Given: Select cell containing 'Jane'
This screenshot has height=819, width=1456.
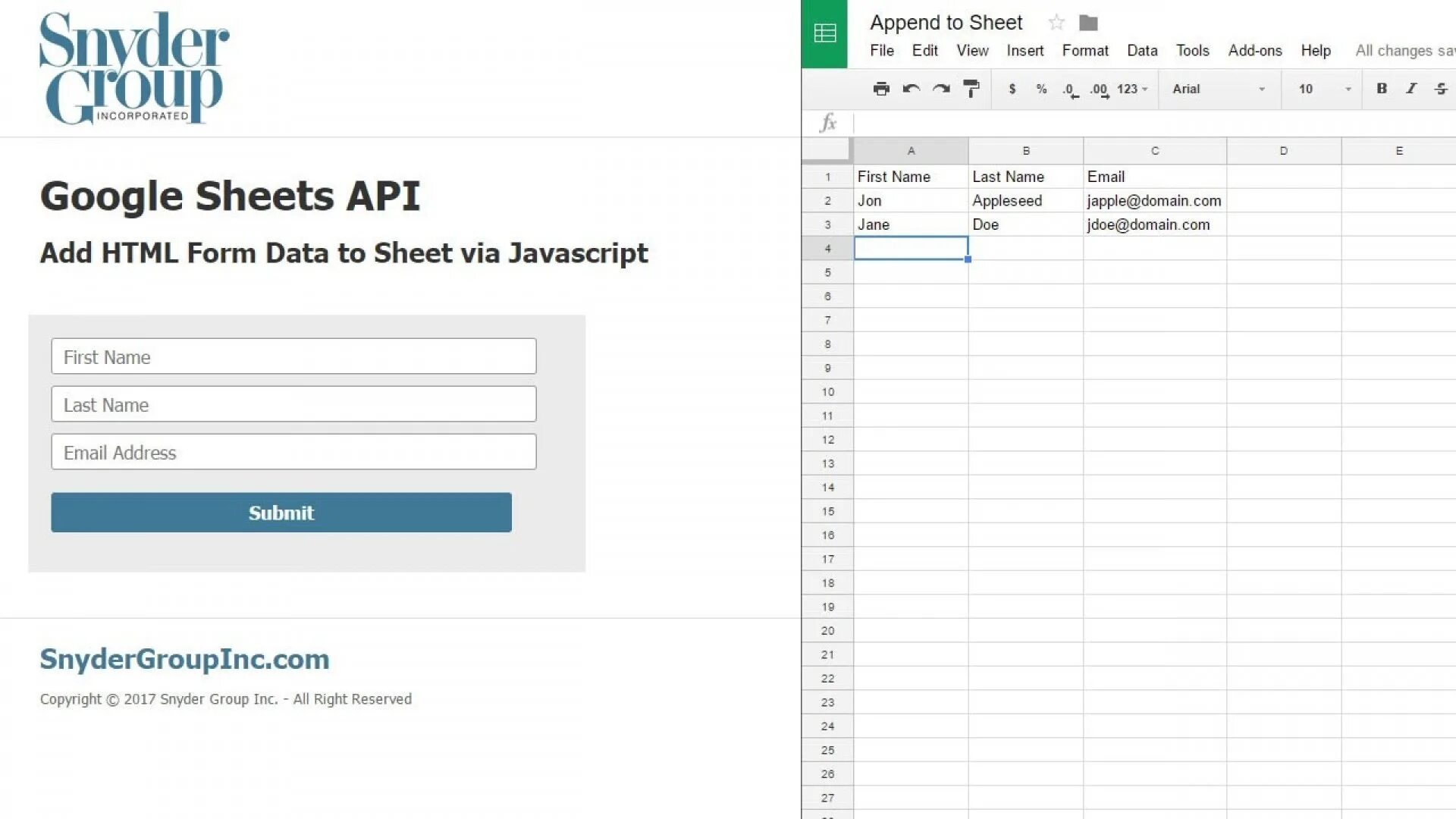Looking at the screenshot, I should (x=911, y=224).
